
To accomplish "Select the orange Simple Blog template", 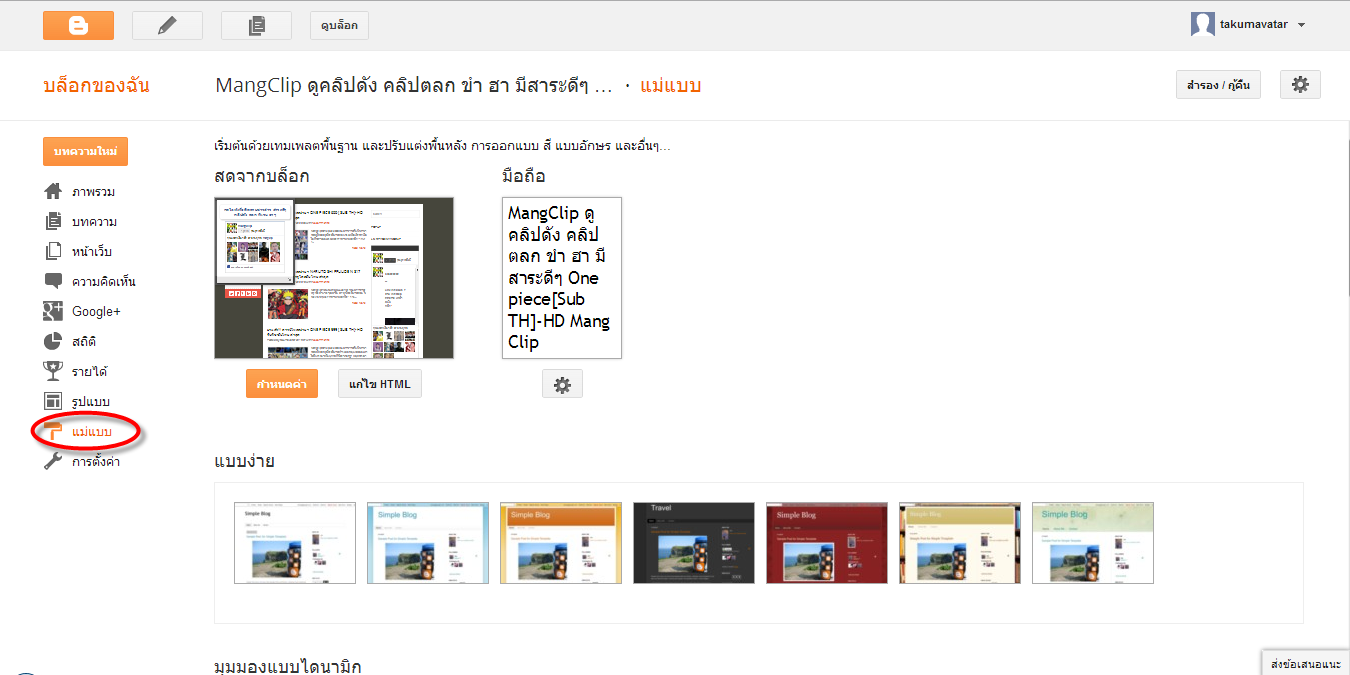I will click(561, 543).
